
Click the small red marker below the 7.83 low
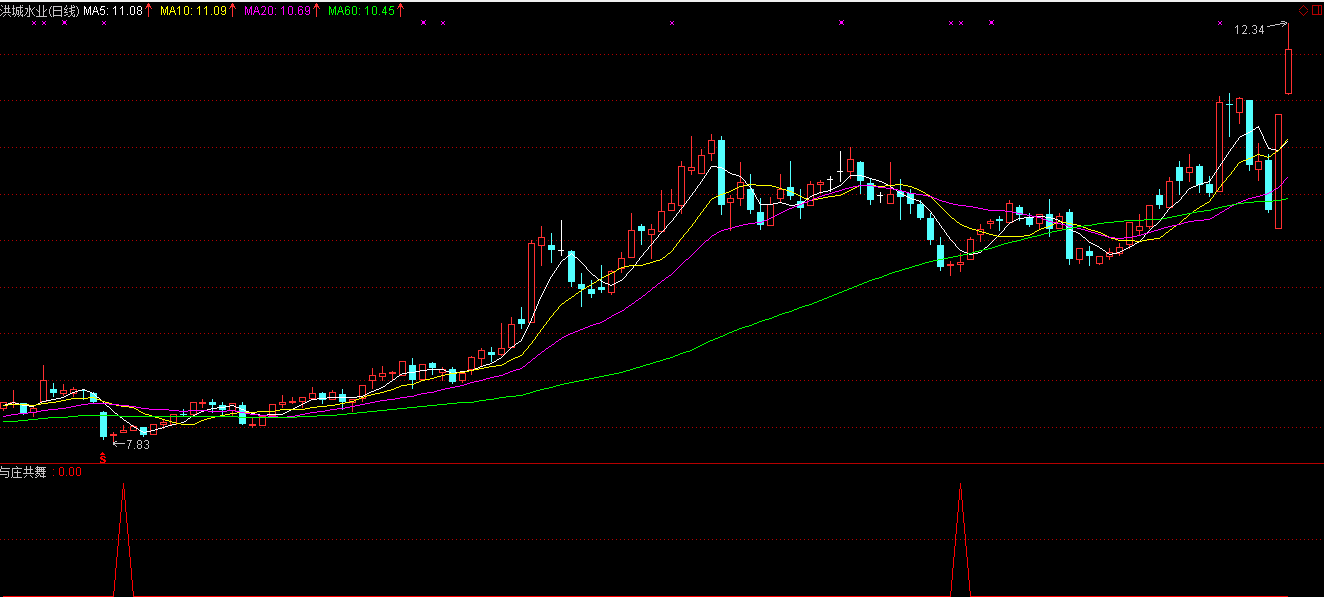102,458
